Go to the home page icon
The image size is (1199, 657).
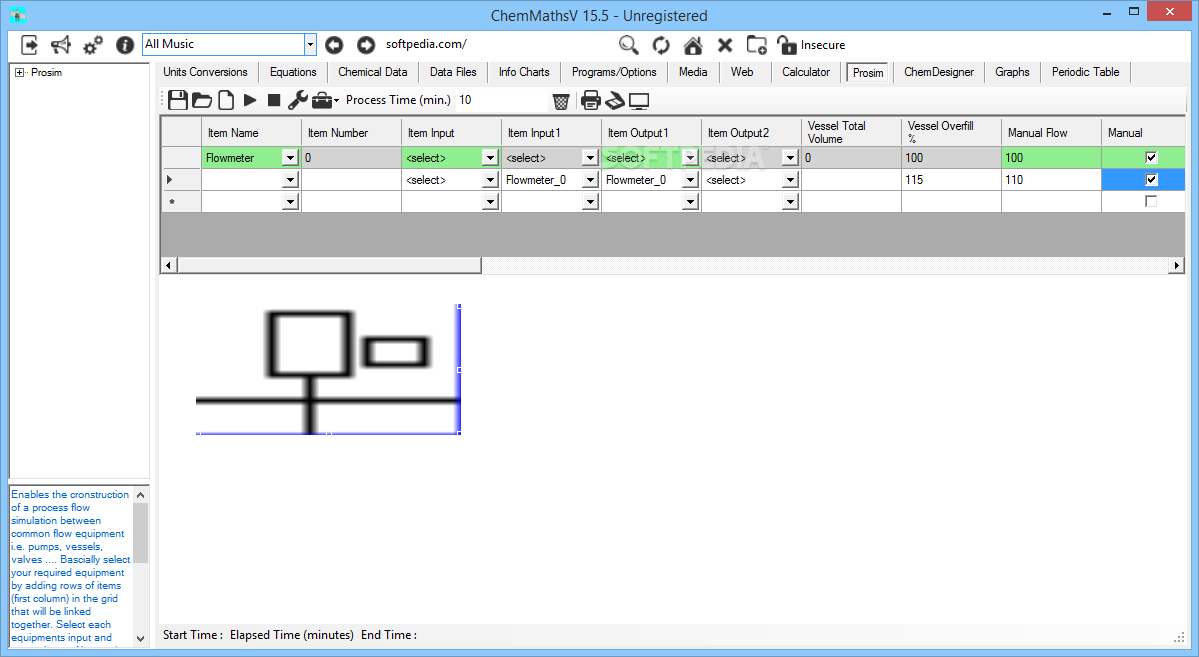click(x=693, y=45)
